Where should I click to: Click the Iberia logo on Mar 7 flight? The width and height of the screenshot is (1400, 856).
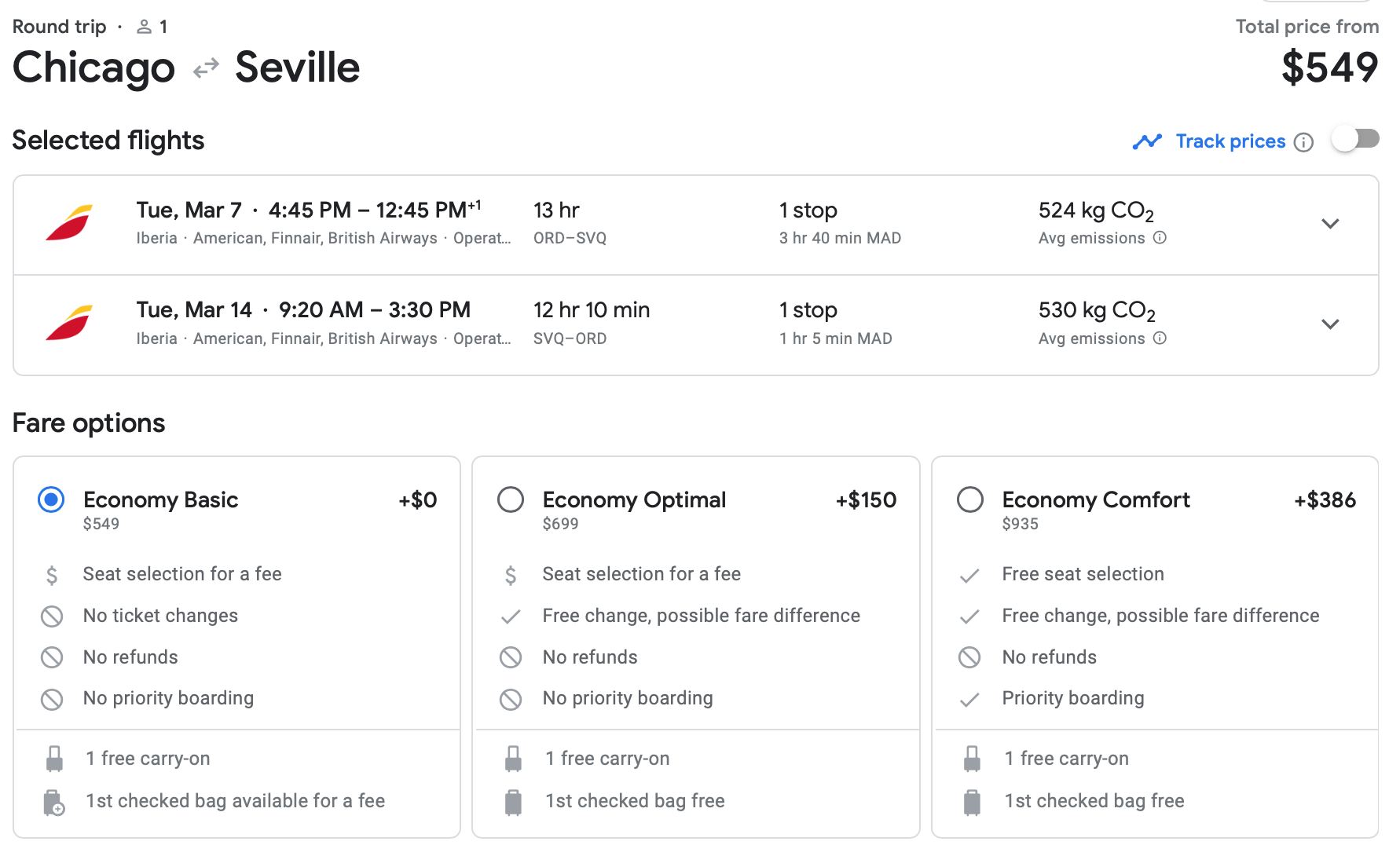point(69,223)
